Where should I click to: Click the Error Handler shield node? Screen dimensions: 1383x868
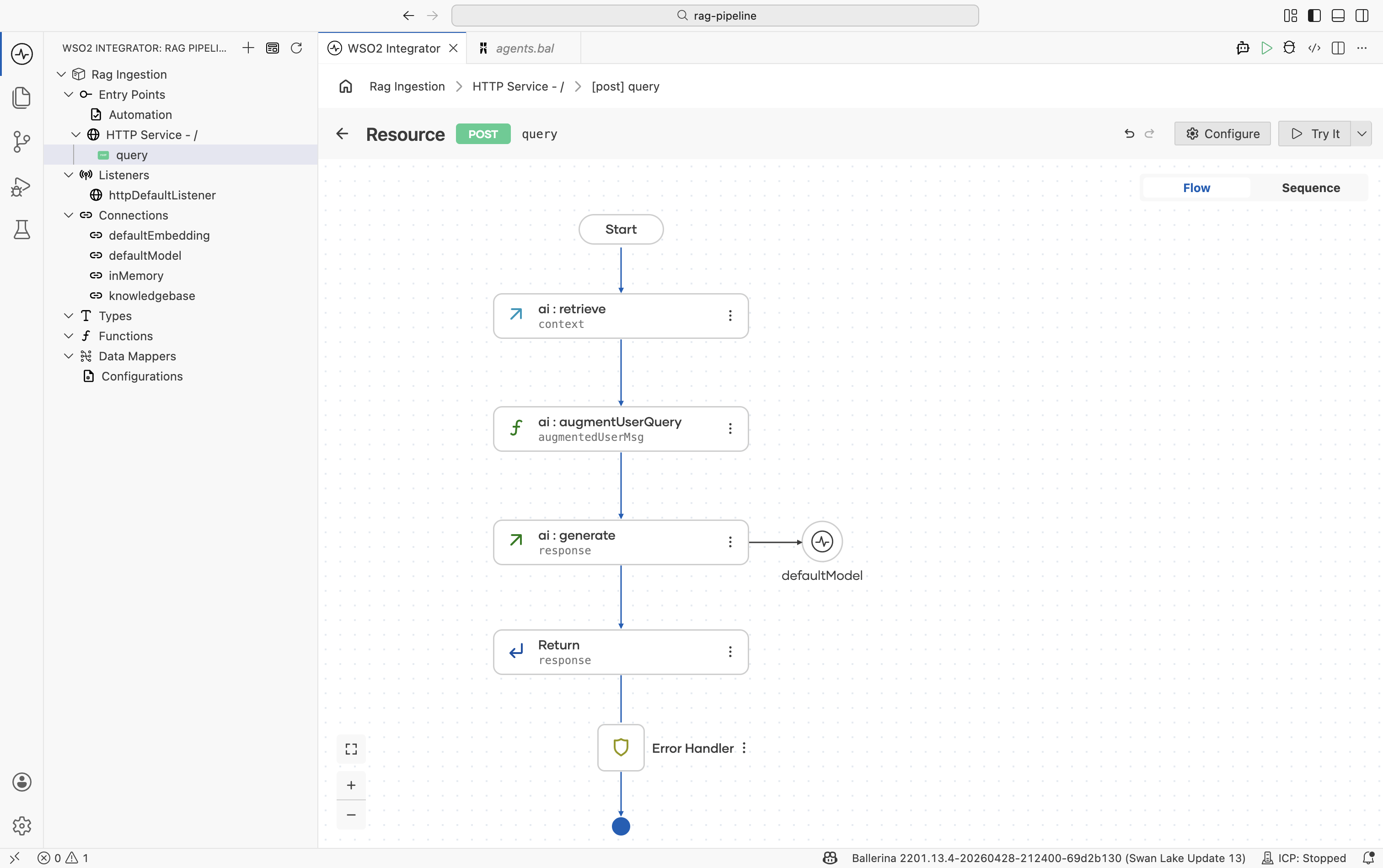tap(621, 747)
